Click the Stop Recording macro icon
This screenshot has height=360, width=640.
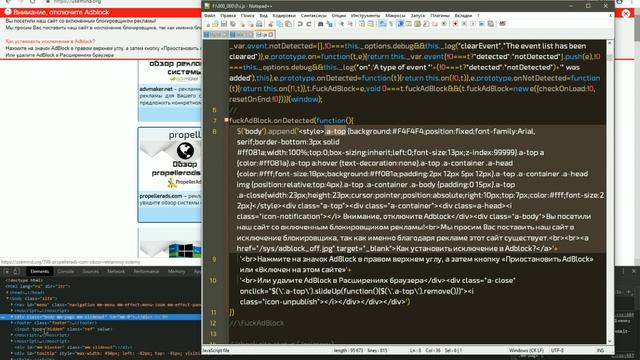[464, 24]
